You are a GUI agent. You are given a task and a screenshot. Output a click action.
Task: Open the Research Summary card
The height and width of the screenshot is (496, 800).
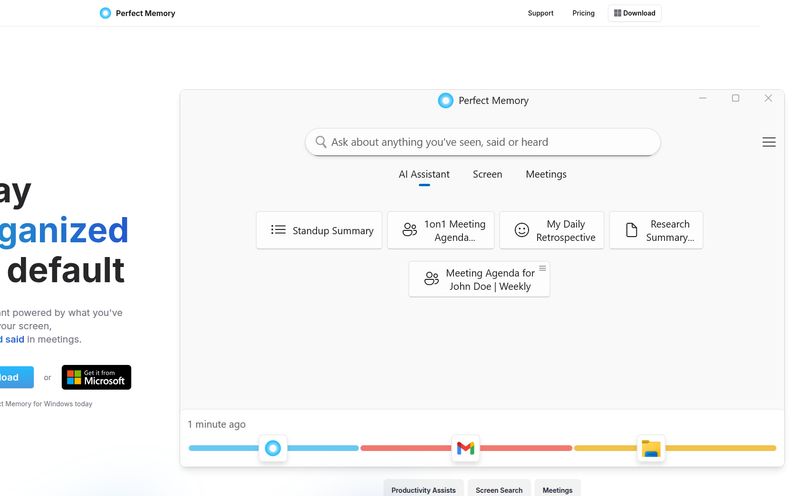pos(656,230)
